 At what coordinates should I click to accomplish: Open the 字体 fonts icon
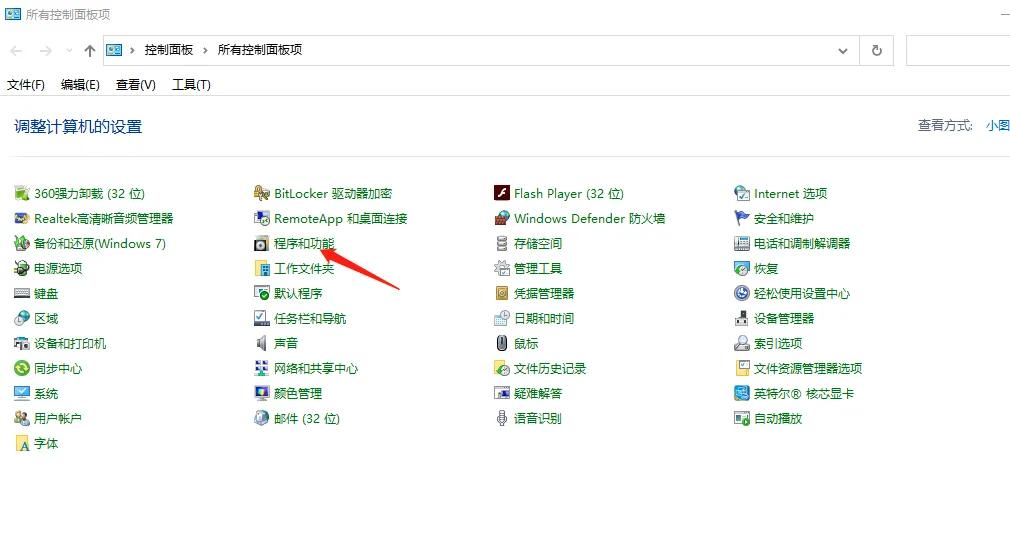click(22, 443)
